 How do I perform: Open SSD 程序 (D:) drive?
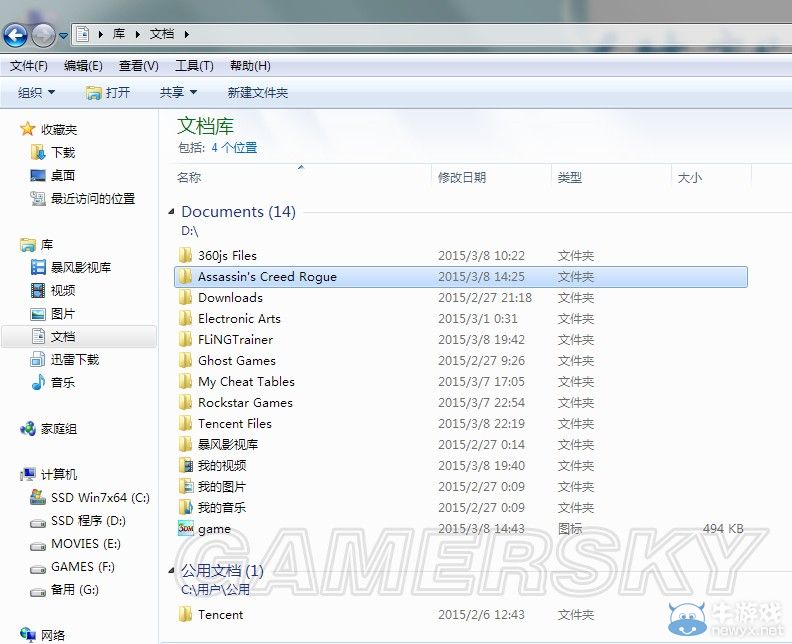[88, 520]
